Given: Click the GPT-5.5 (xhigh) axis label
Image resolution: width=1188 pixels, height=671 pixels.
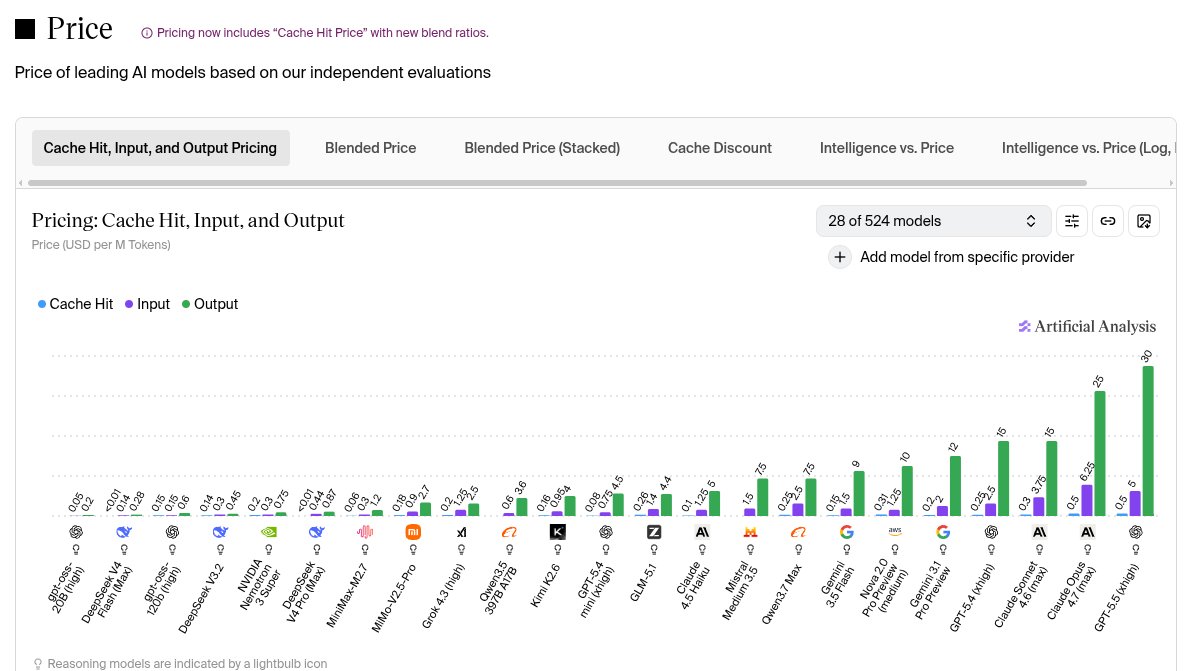Looking at the screenshot, I should (1117, 597).
